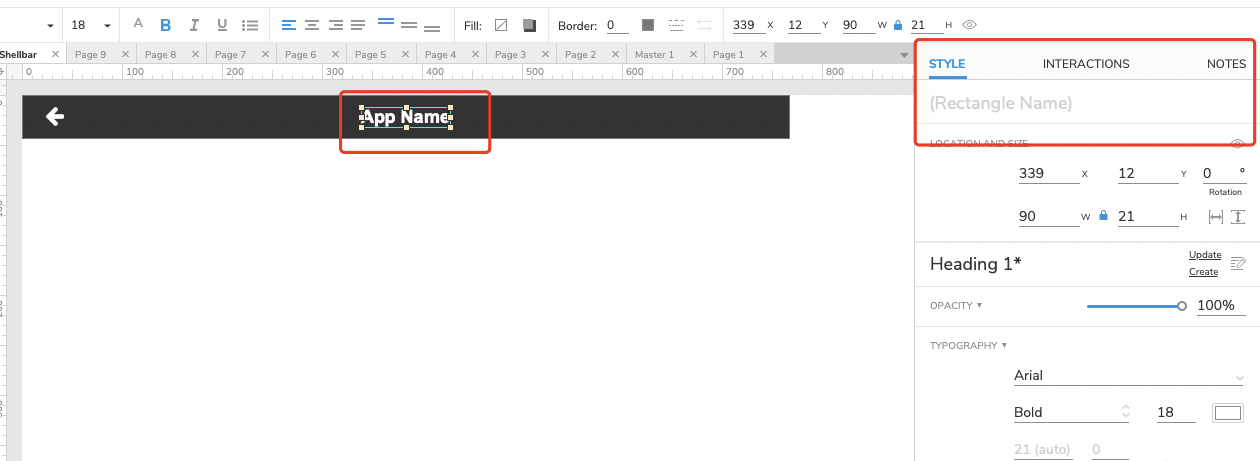Click the border width field in the toolbar
The width and height of the screenshot is (1260, 461).
pos(618,25)
